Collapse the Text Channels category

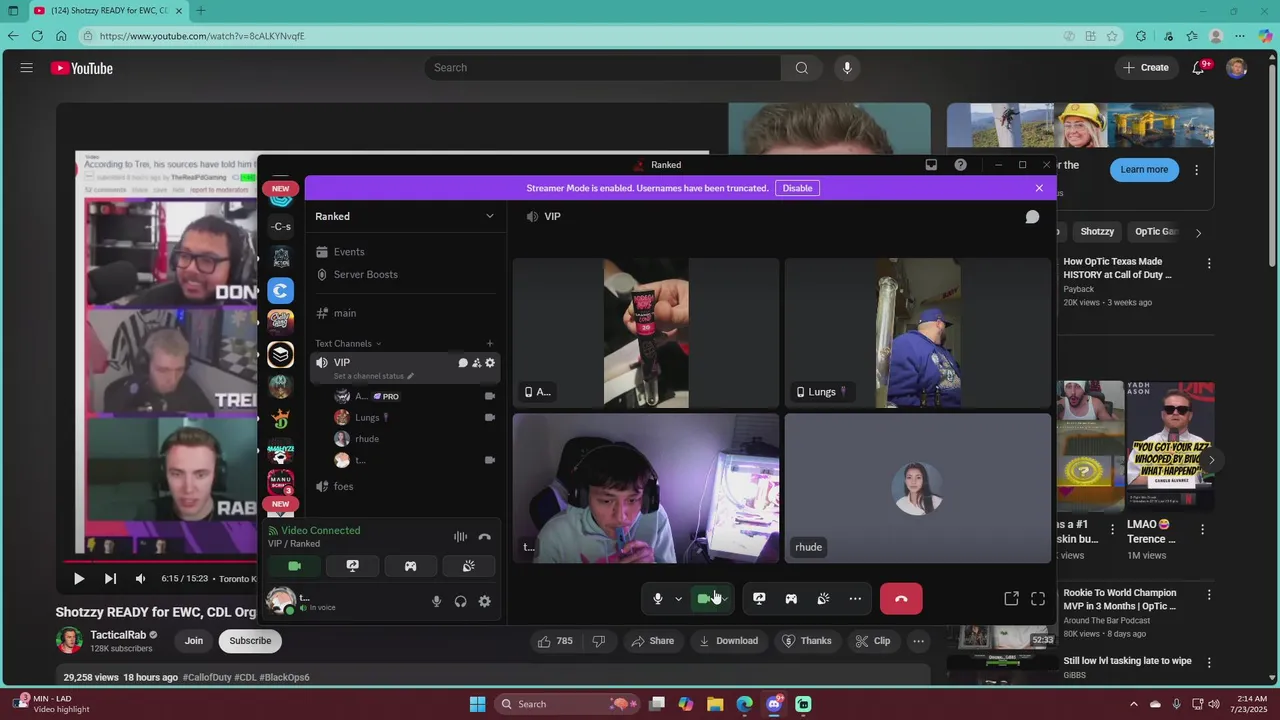tap(348, 344)
